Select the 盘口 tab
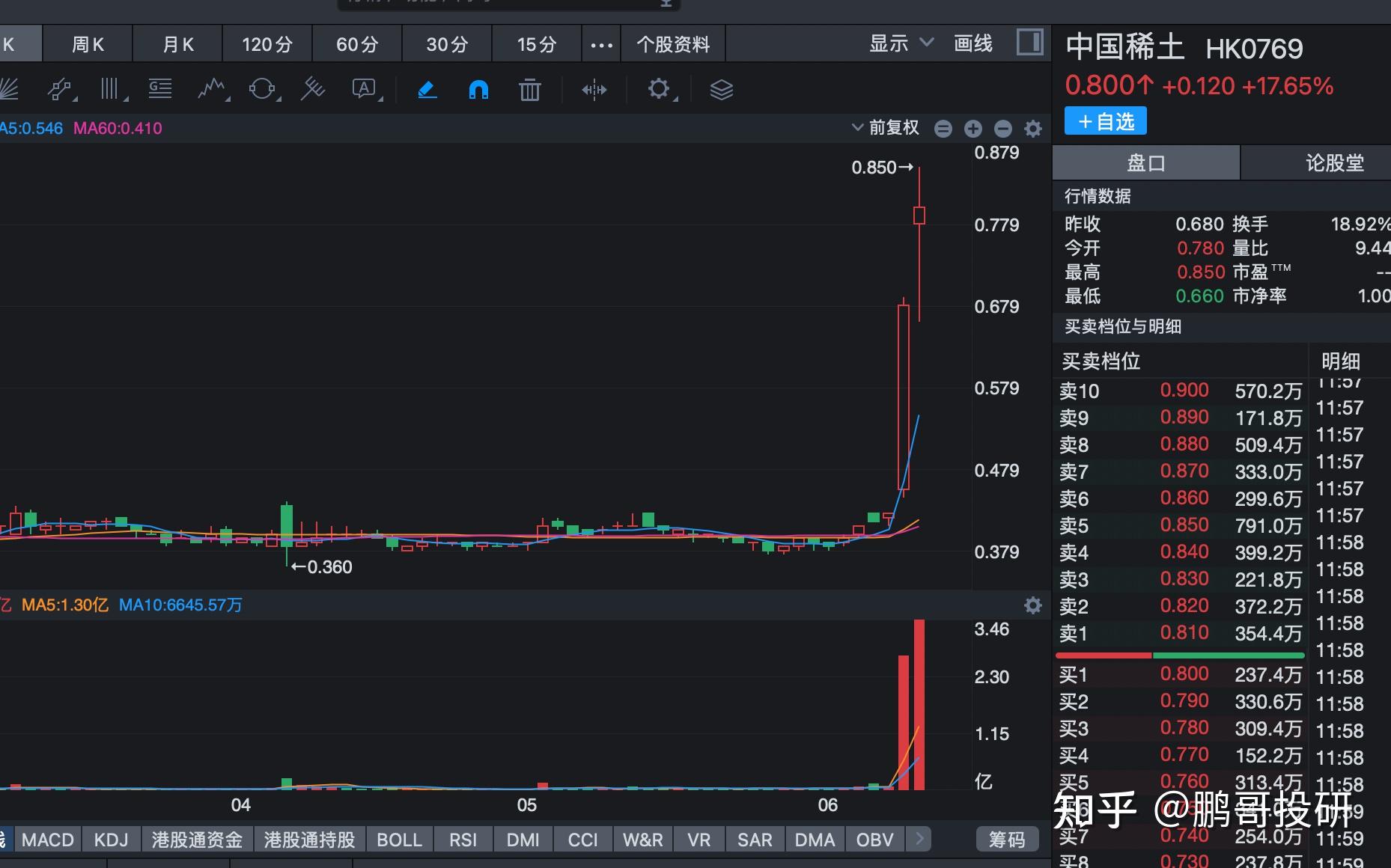Viewport: 1391px width, 868px height. coord(1145,162)
